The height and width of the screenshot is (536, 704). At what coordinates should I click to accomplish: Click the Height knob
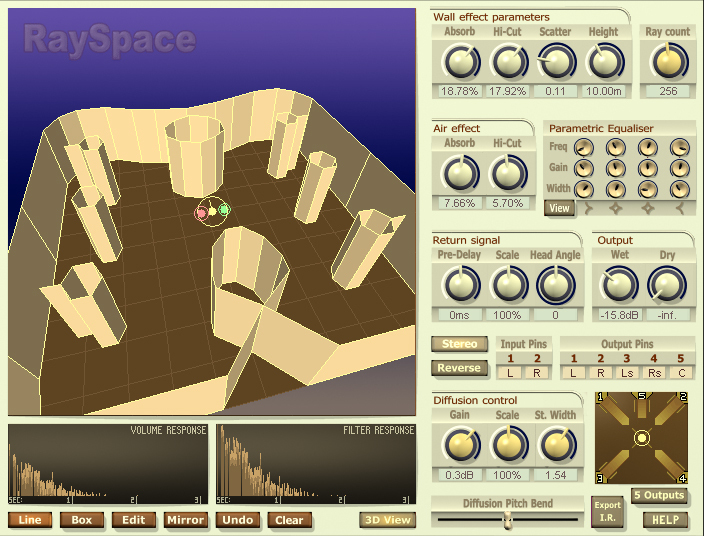tap(604, 62)
